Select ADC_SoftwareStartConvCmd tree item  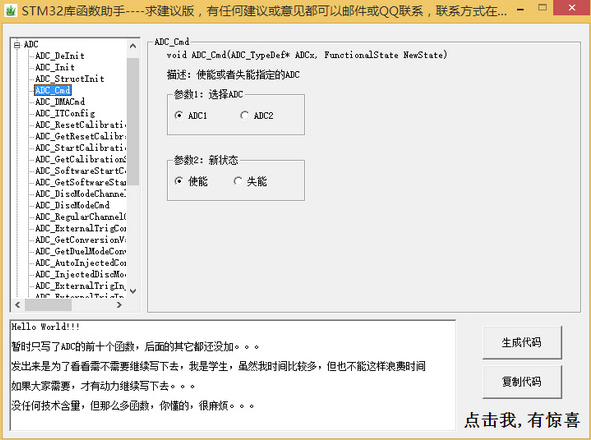tap(80, 171)
